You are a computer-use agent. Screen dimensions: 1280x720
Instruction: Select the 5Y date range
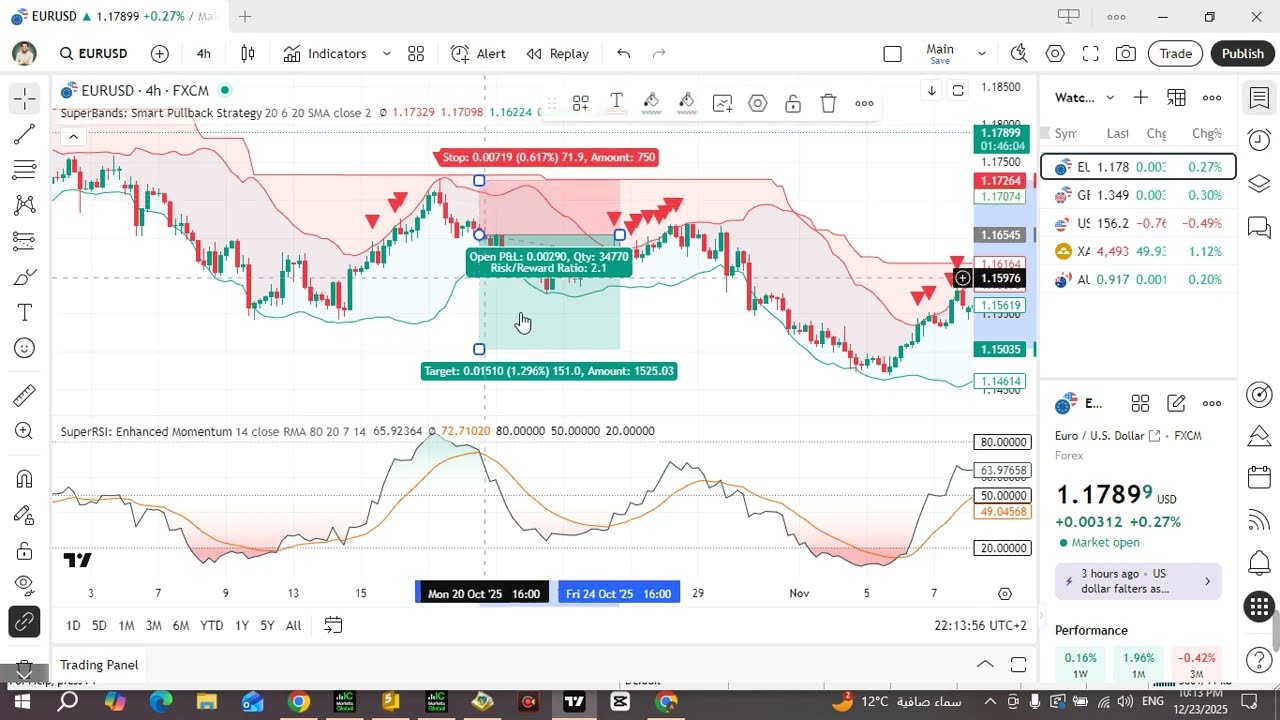[267, 626]
